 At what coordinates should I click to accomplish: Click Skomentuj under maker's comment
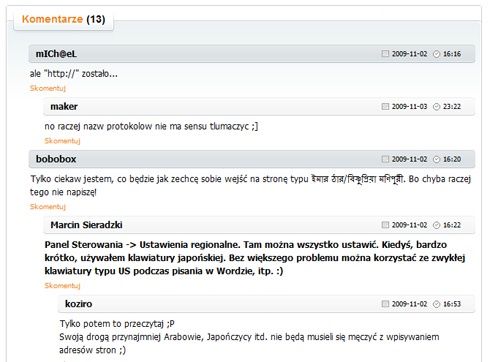[62, 141]
